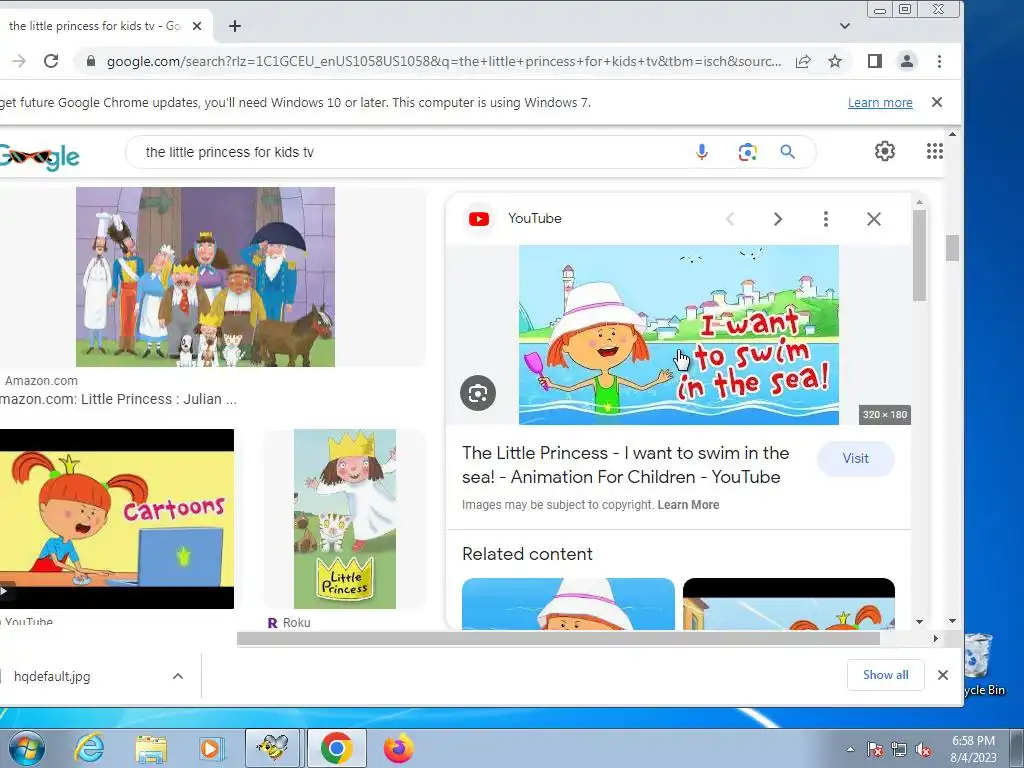Click the Google doodle logo
The width and height of the screenshot is (1024, 768).
pos(39,157)
